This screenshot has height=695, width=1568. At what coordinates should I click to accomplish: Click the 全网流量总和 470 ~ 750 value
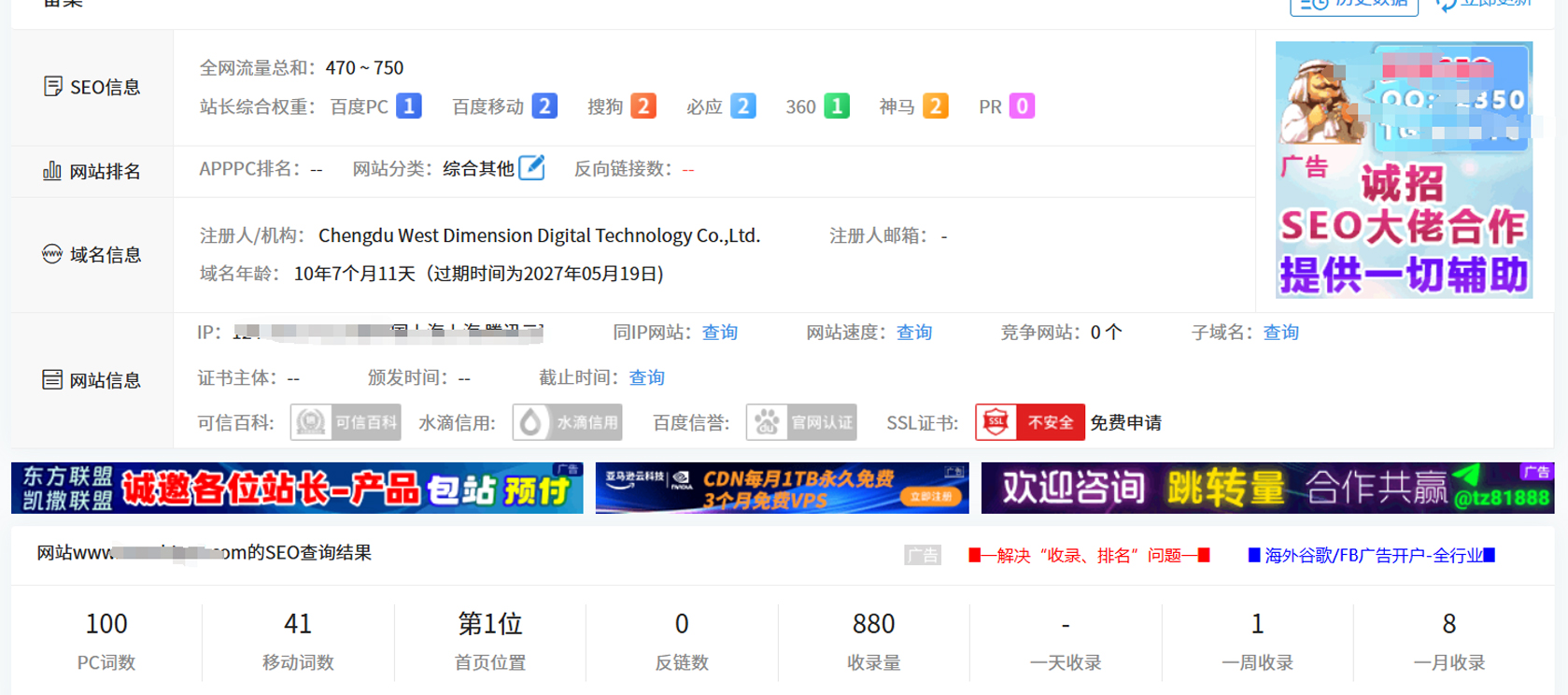365,68
